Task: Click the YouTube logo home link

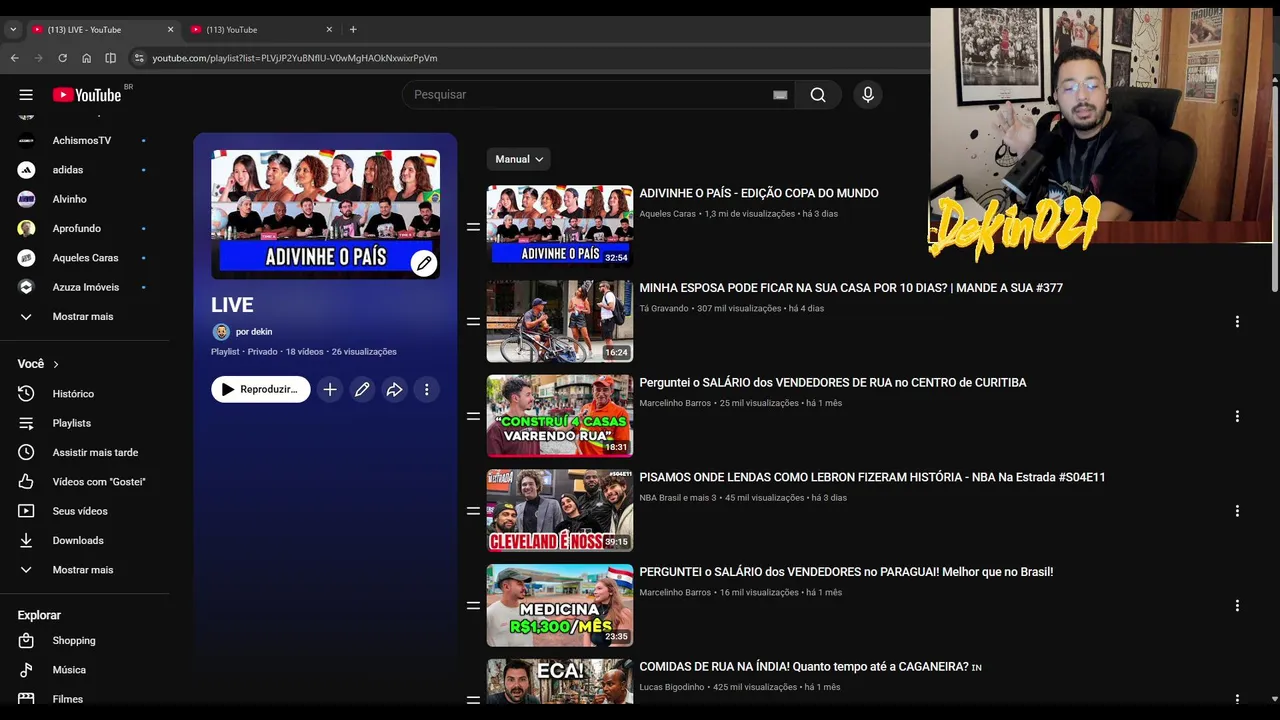Action: pos(87,95)
